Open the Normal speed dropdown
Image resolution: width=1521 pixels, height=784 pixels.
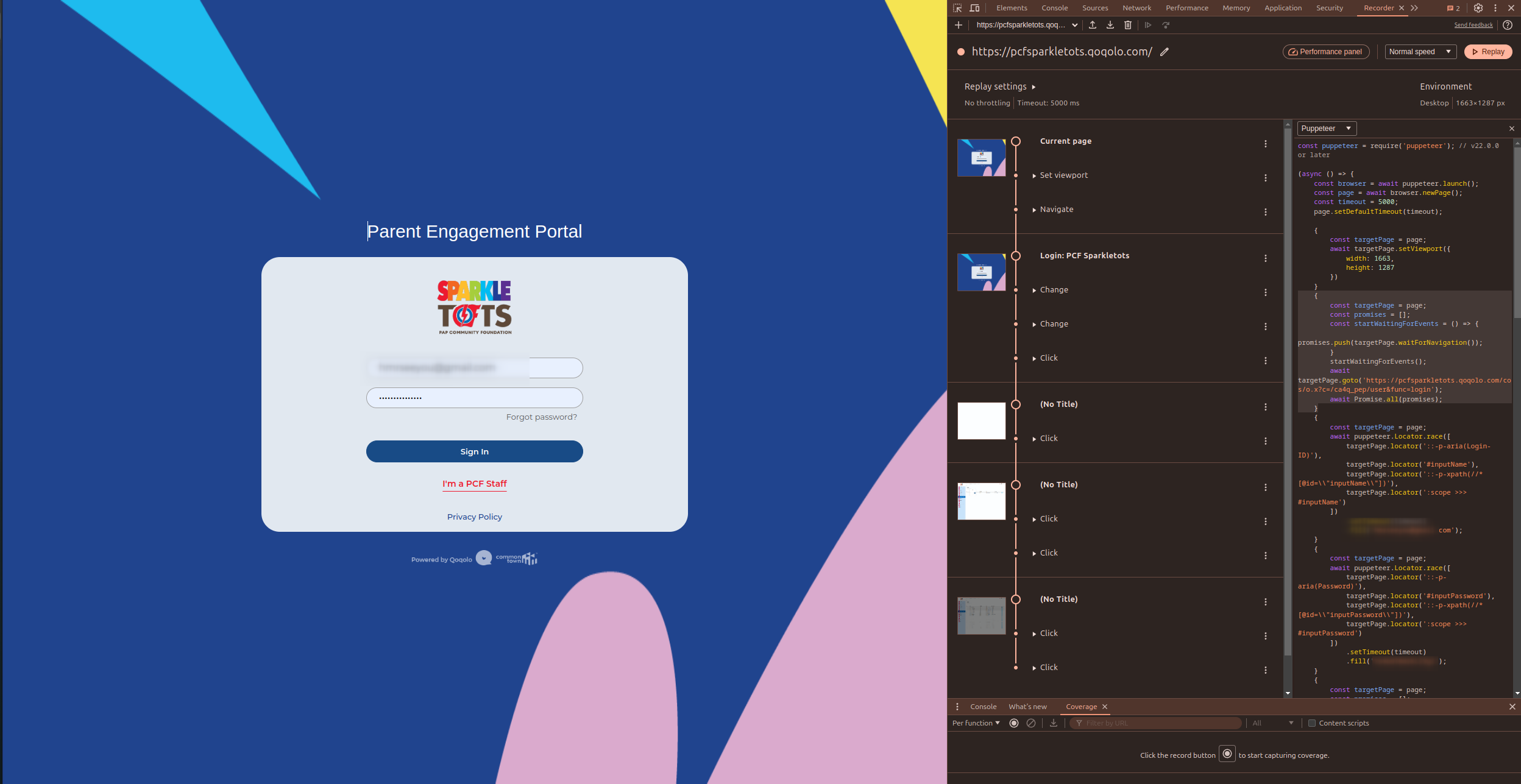[1420, 52]
